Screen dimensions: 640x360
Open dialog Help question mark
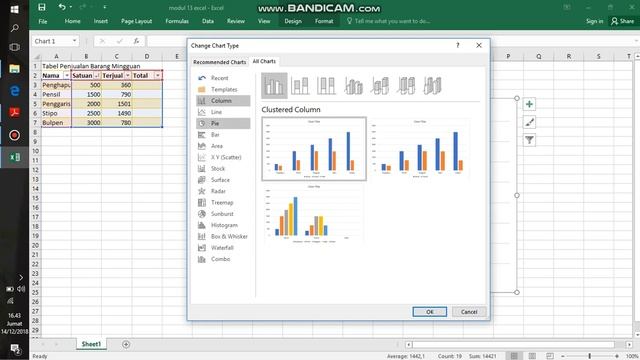click(x=458, y=45)
